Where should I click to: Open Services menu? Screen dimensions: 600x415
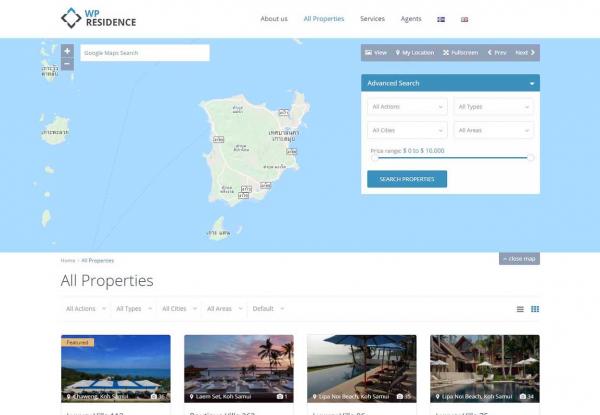click(x=372, y=19)
